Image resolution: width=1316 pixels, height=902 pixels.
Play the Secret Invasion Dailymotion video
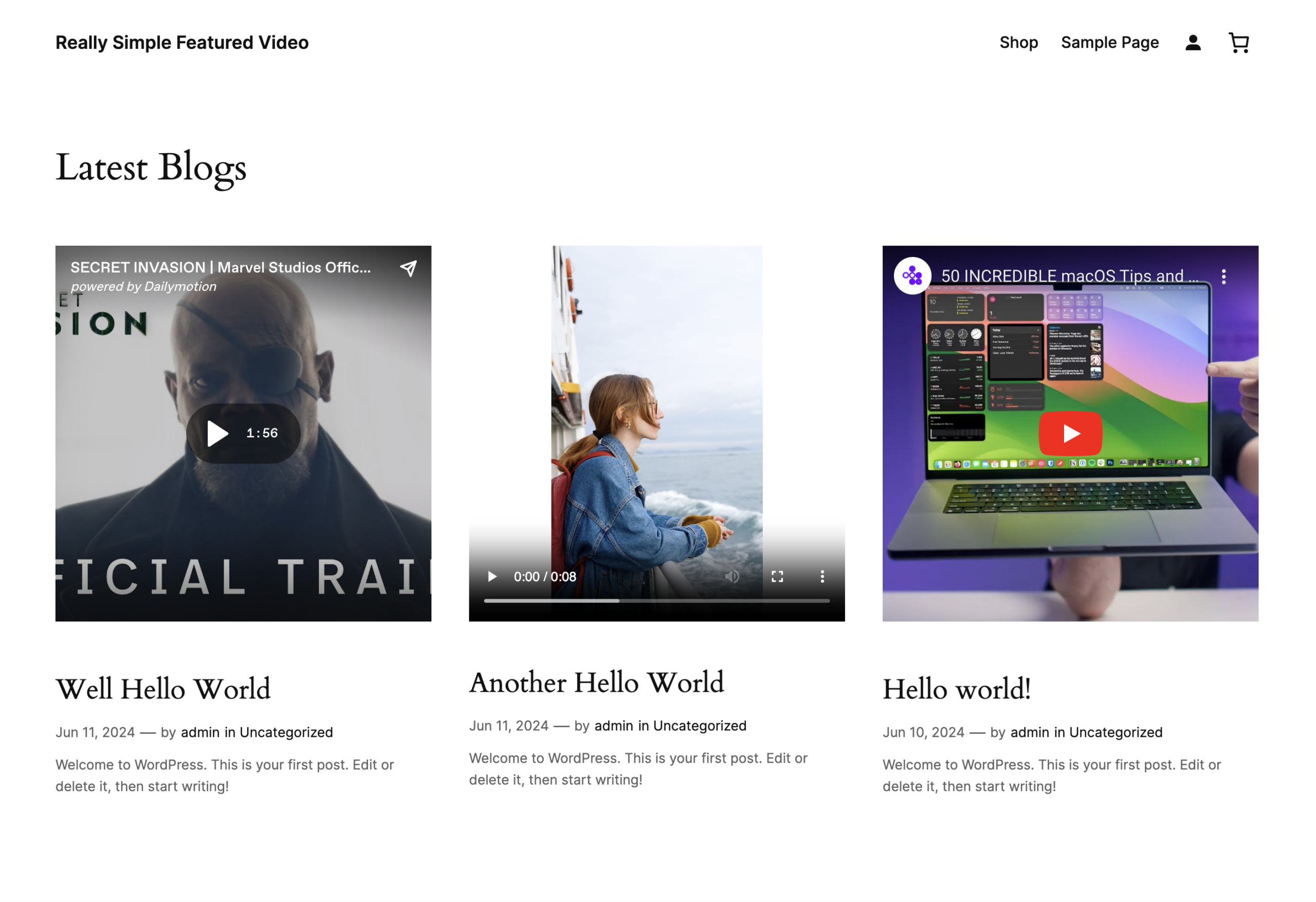(x=244, y=433)
